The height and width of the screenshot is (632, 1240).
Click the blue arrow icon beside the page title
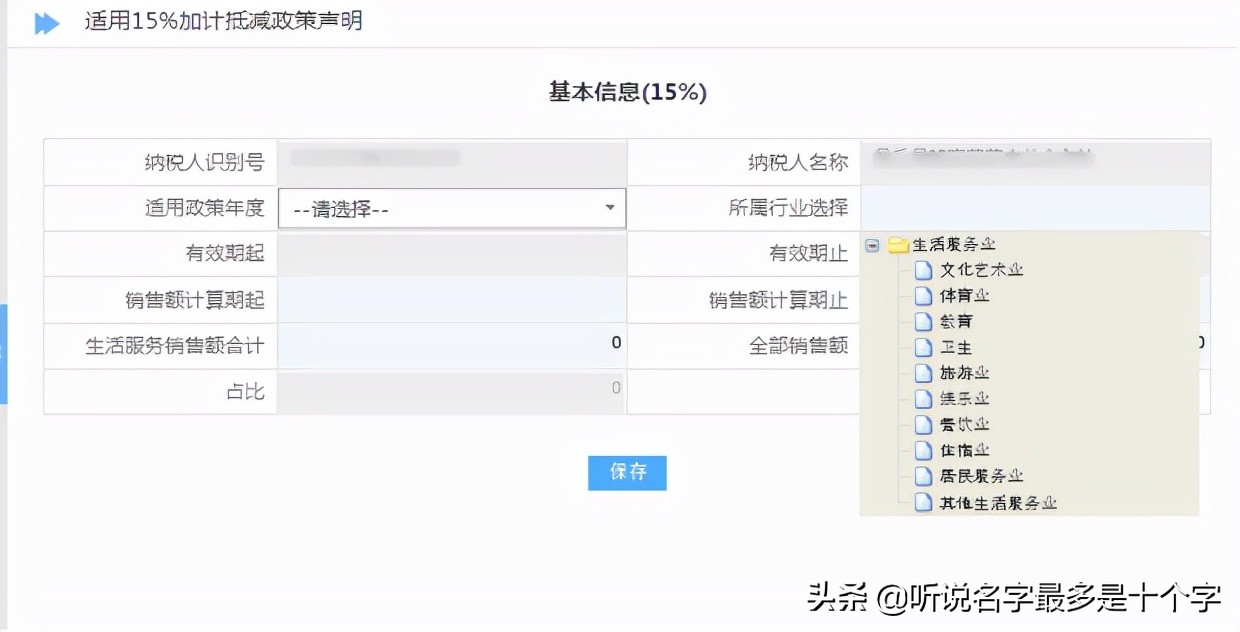coord(46,23)
